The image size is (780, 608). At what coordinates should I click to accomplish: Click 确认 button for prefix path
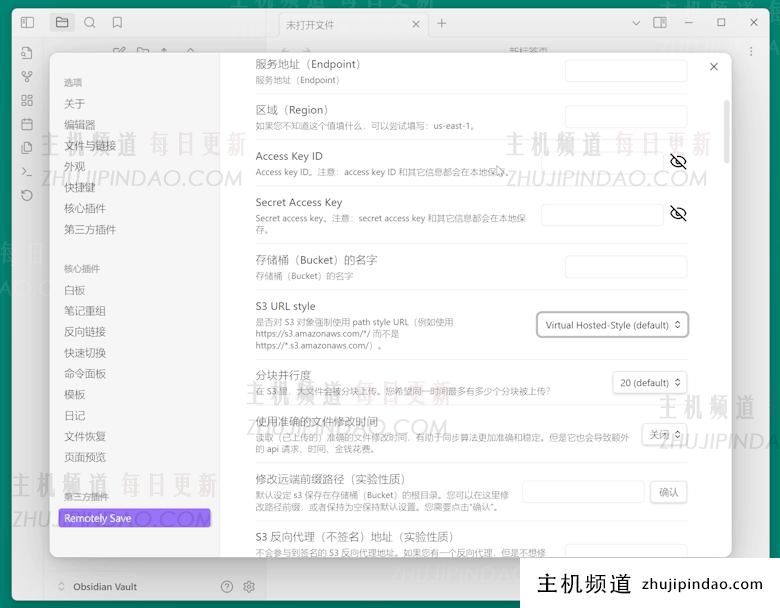point(669,493)
